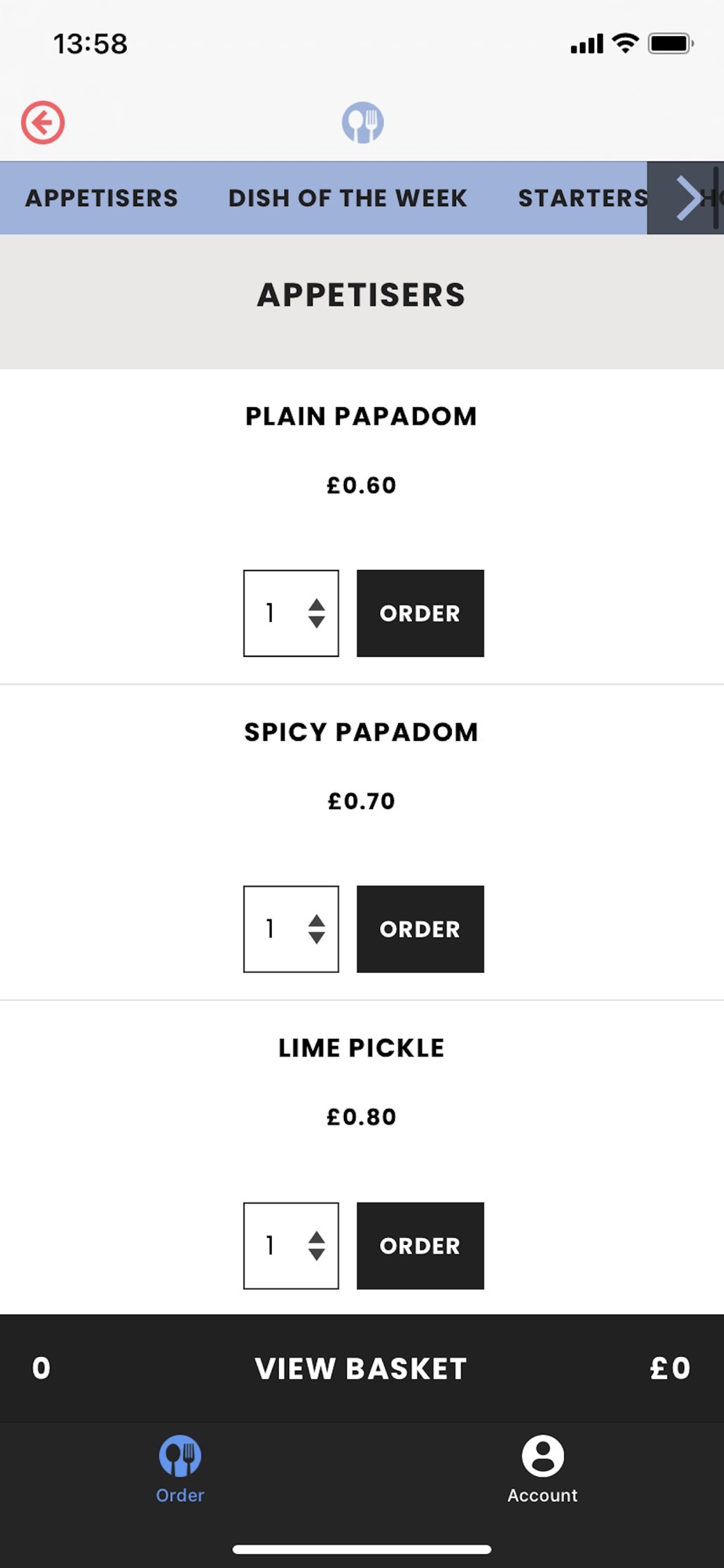This screenshot has height=1568, width=724.
Task: Open View Basket
Action: [x=361, y=1369]
